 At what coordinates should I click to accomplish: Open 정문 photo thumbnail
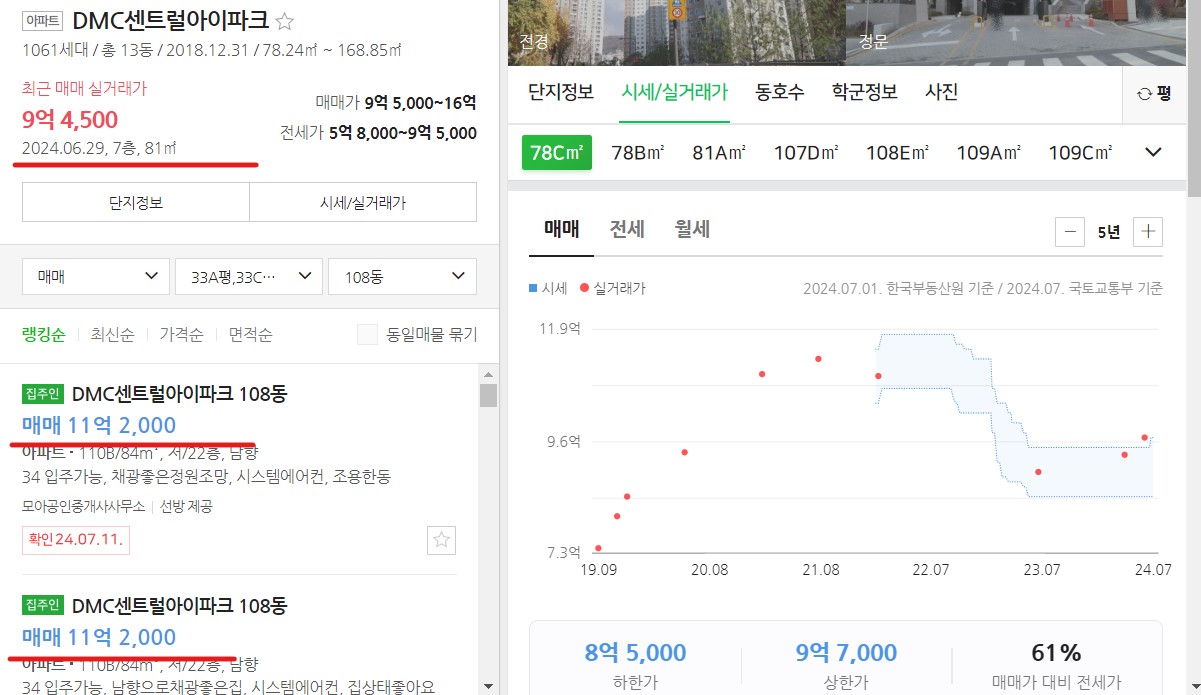tap(1017, 32)
